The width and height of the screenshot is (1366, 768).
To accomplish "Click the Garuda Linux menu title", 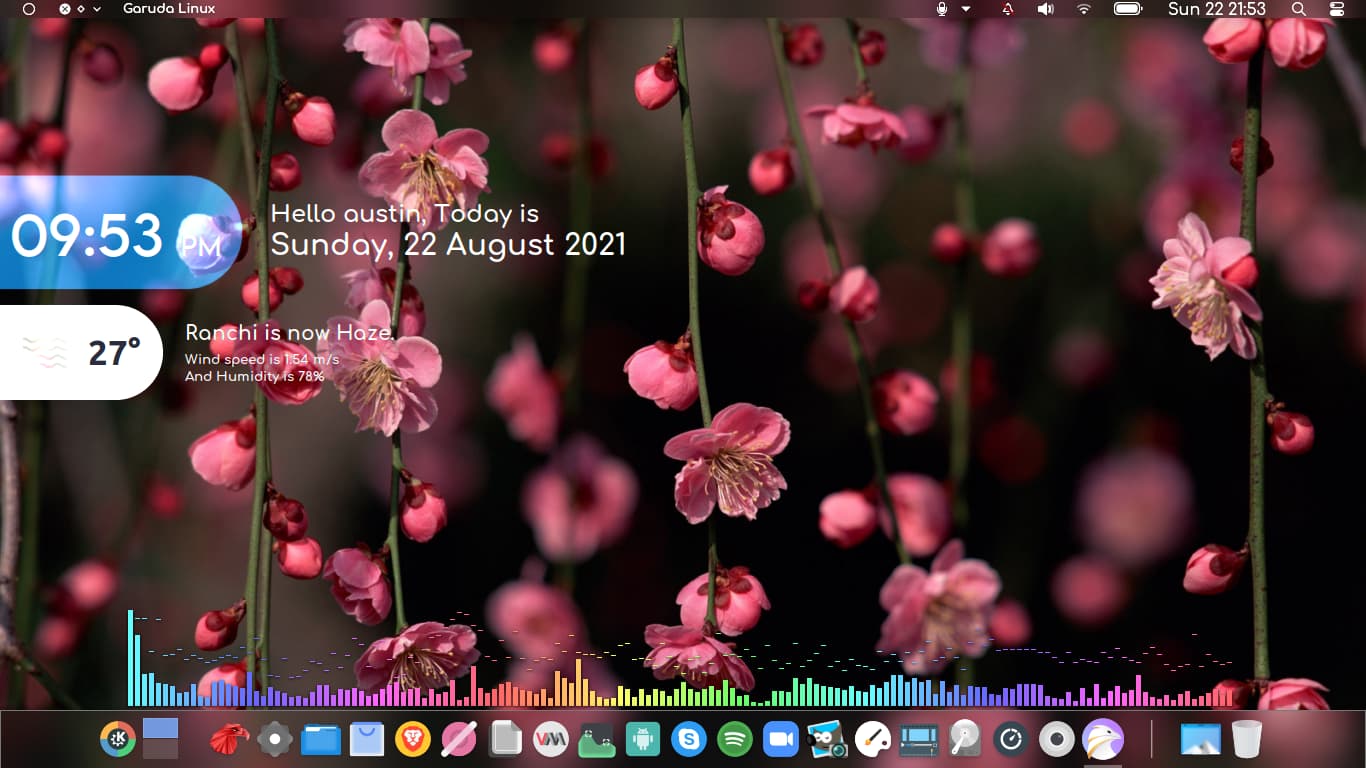I will pos(168,9).
